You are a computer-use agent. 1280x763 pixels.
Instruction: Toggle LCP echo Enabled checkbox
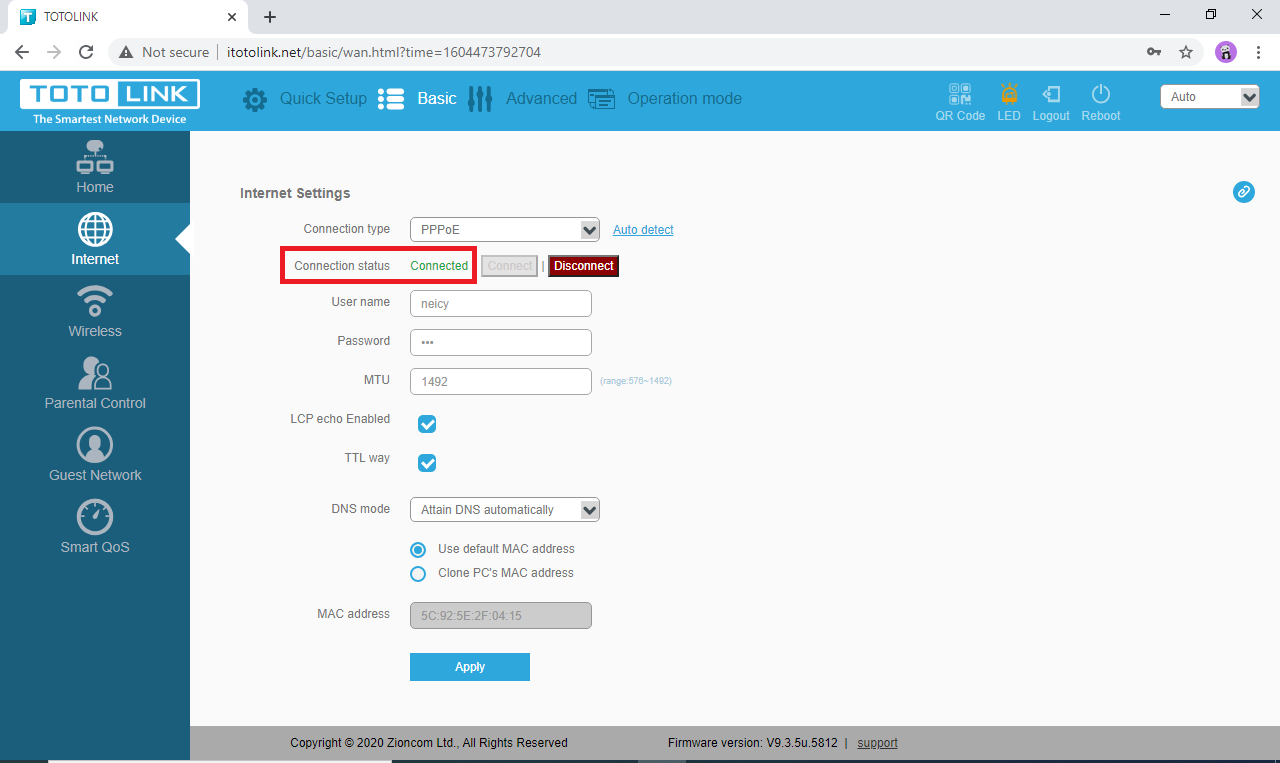(427, 424)
